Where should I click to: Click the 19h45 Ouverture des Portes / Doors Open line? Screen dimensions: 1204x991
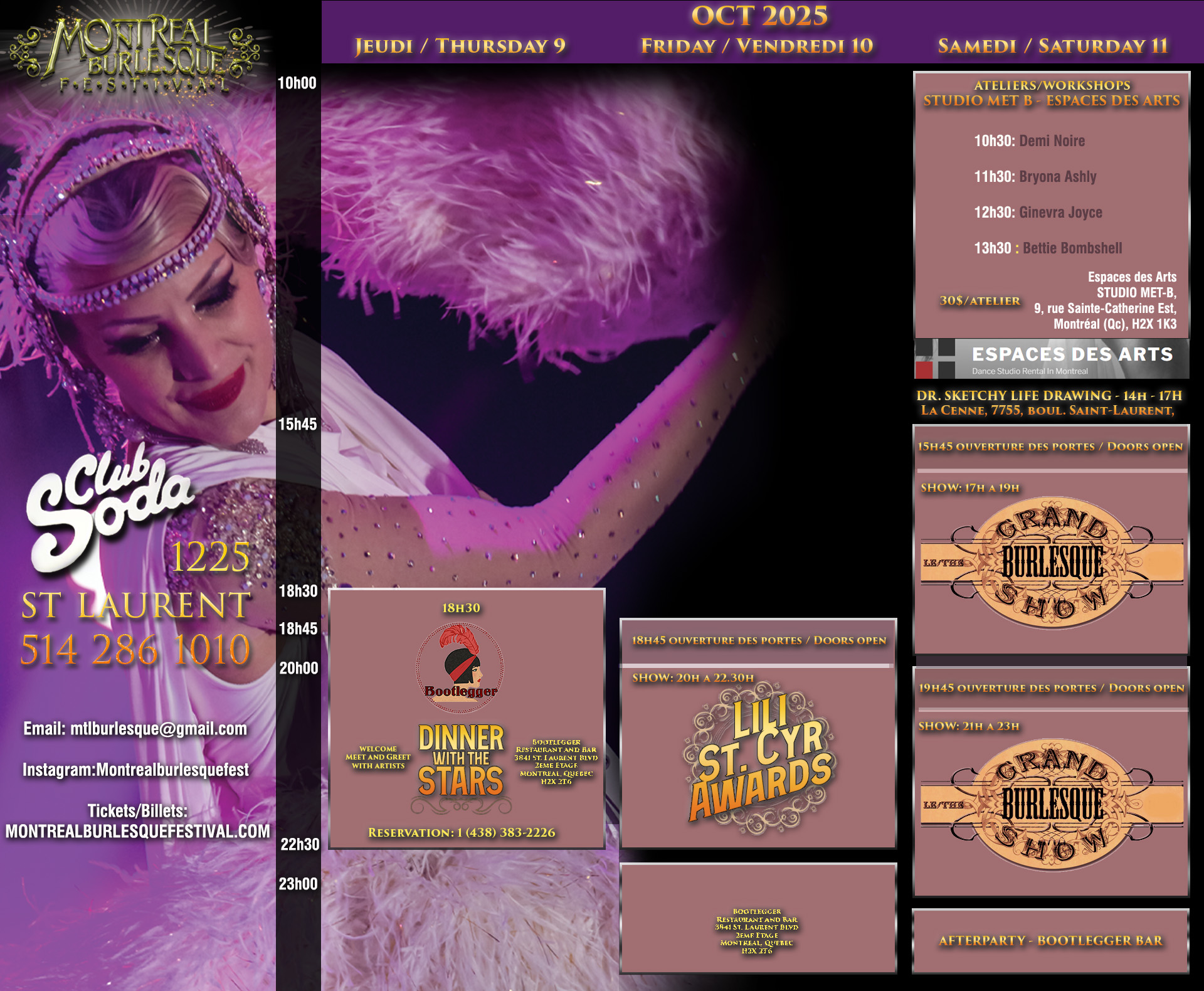1052,688
